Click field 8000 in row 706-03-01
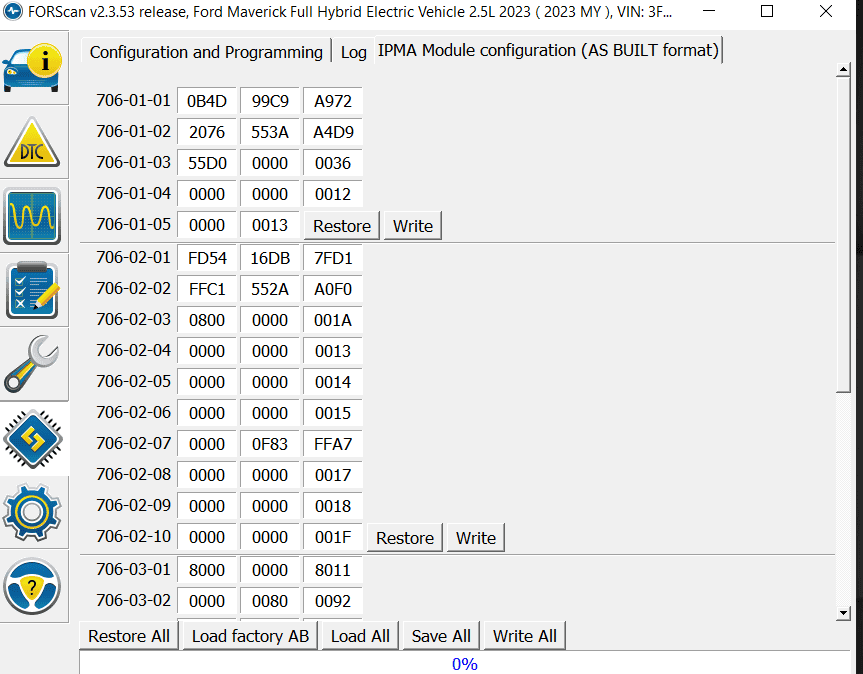 click(x=207, y=570)
